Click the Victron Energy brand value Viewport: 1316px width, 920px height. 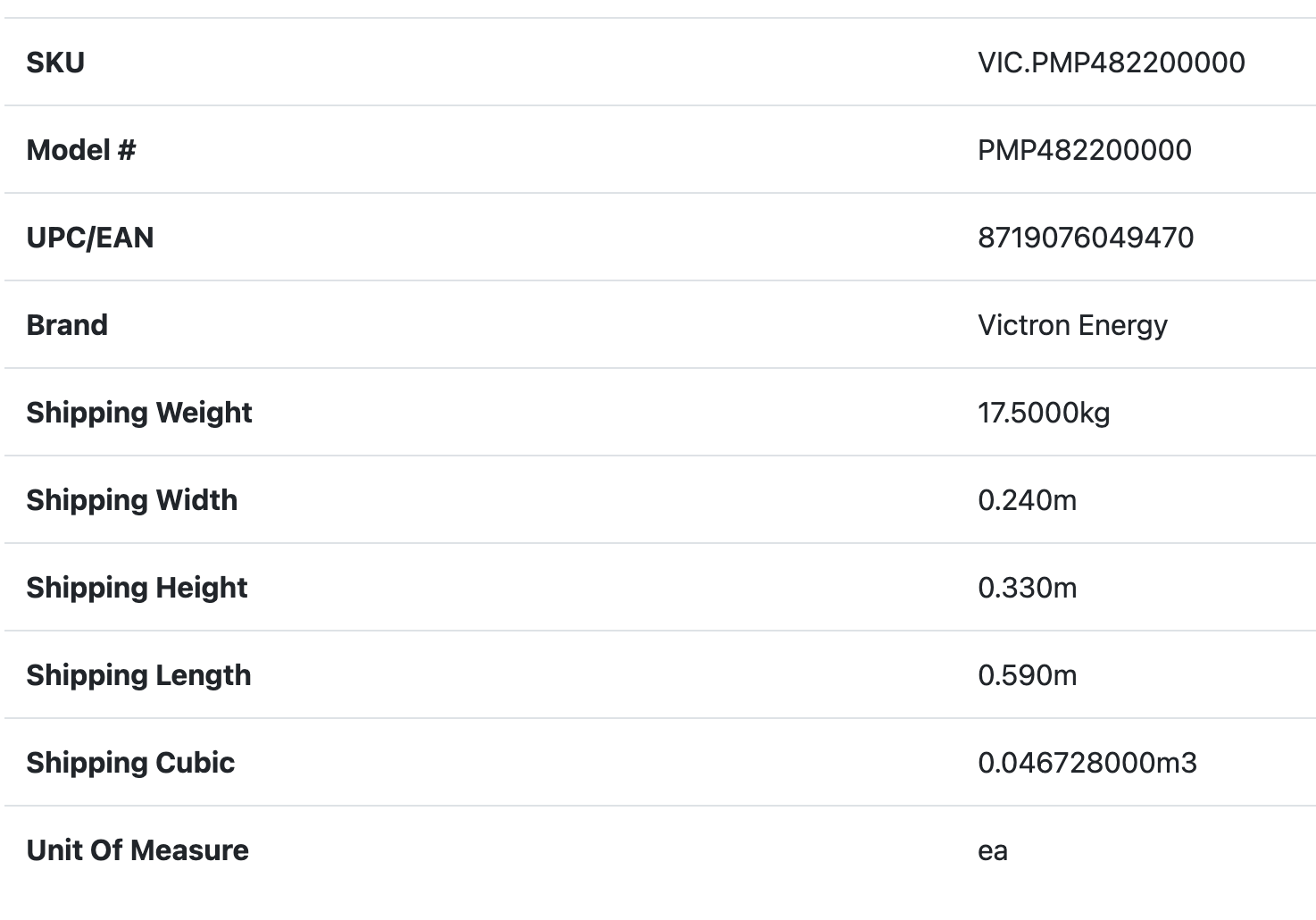tap(1072, 325)
